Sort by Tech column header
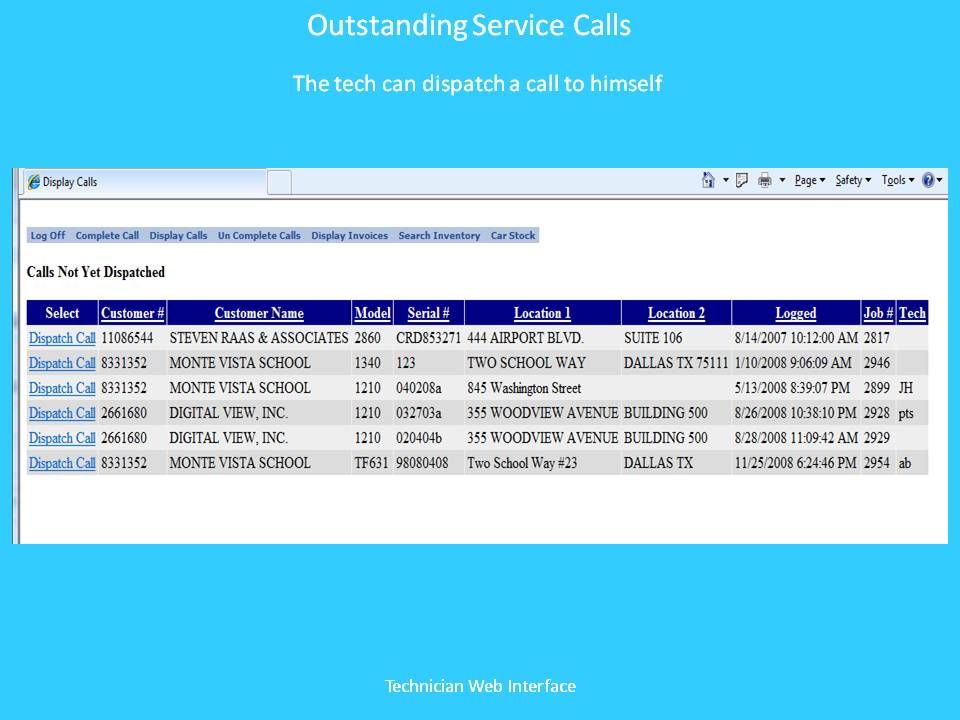 [912, 313]
